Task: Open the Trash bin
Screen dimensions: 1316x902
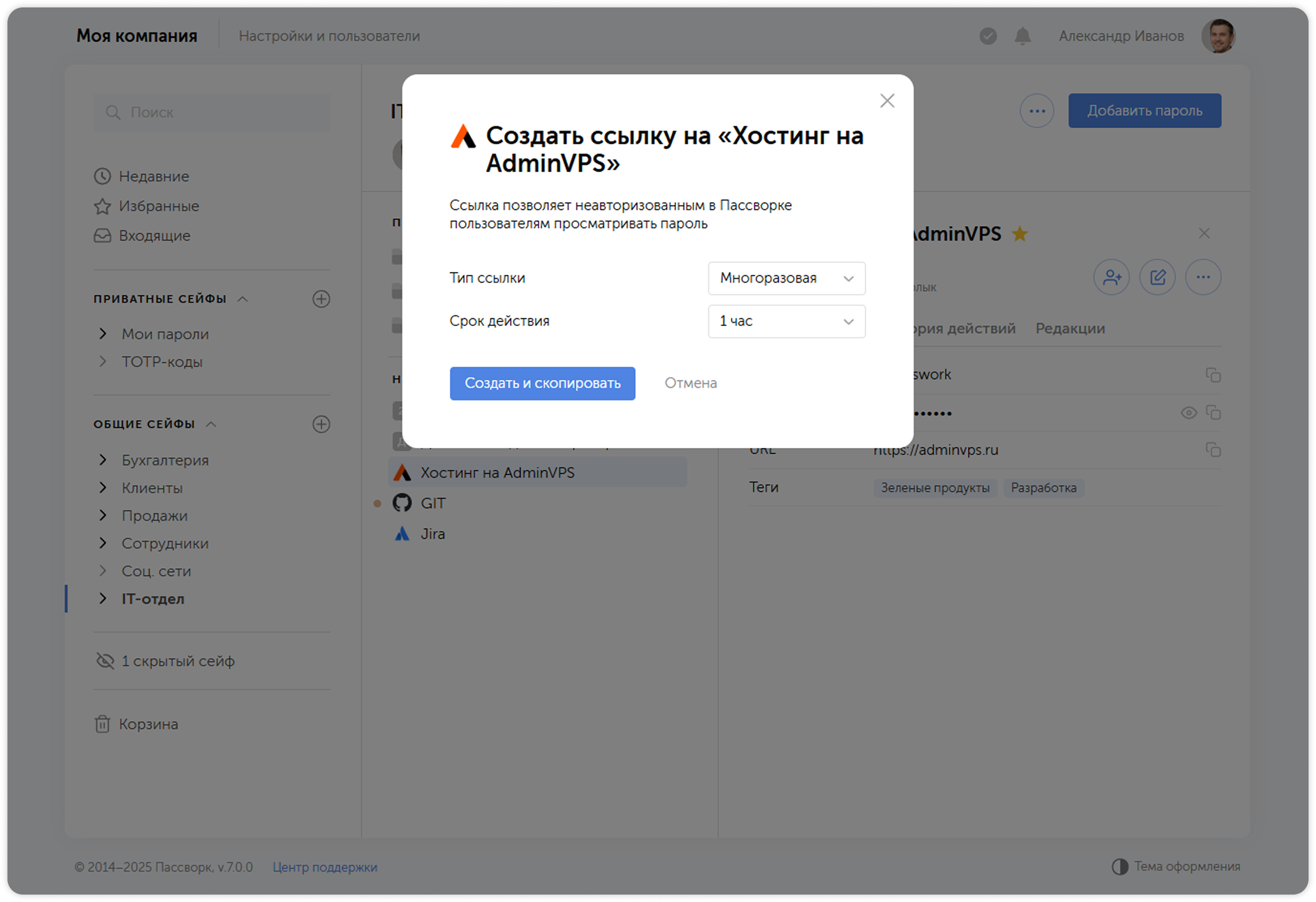Action: pos(136,724)
